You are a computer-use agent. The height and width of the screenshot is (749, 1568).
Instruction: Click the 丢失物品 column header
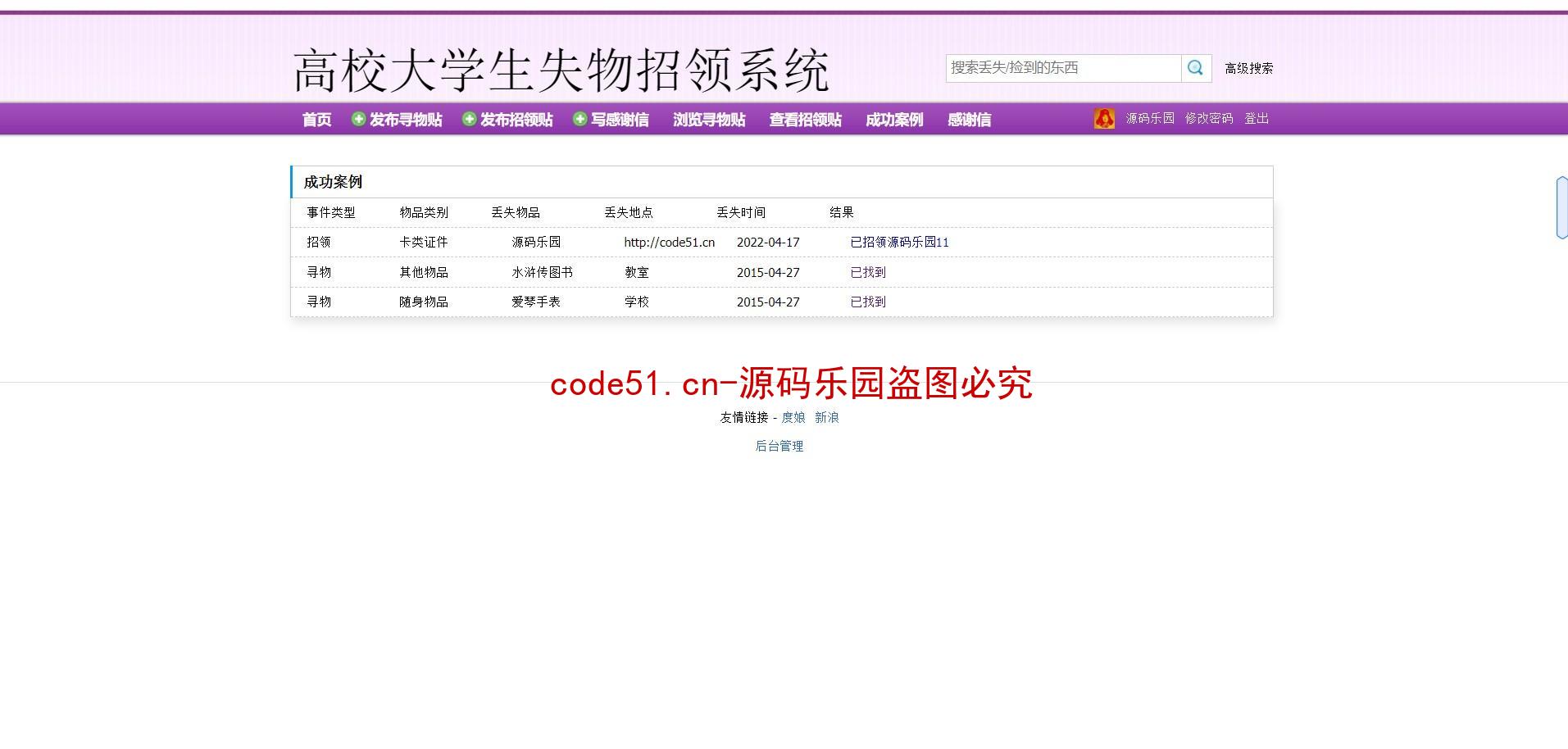pyautogui.click(x=516, y=212)
